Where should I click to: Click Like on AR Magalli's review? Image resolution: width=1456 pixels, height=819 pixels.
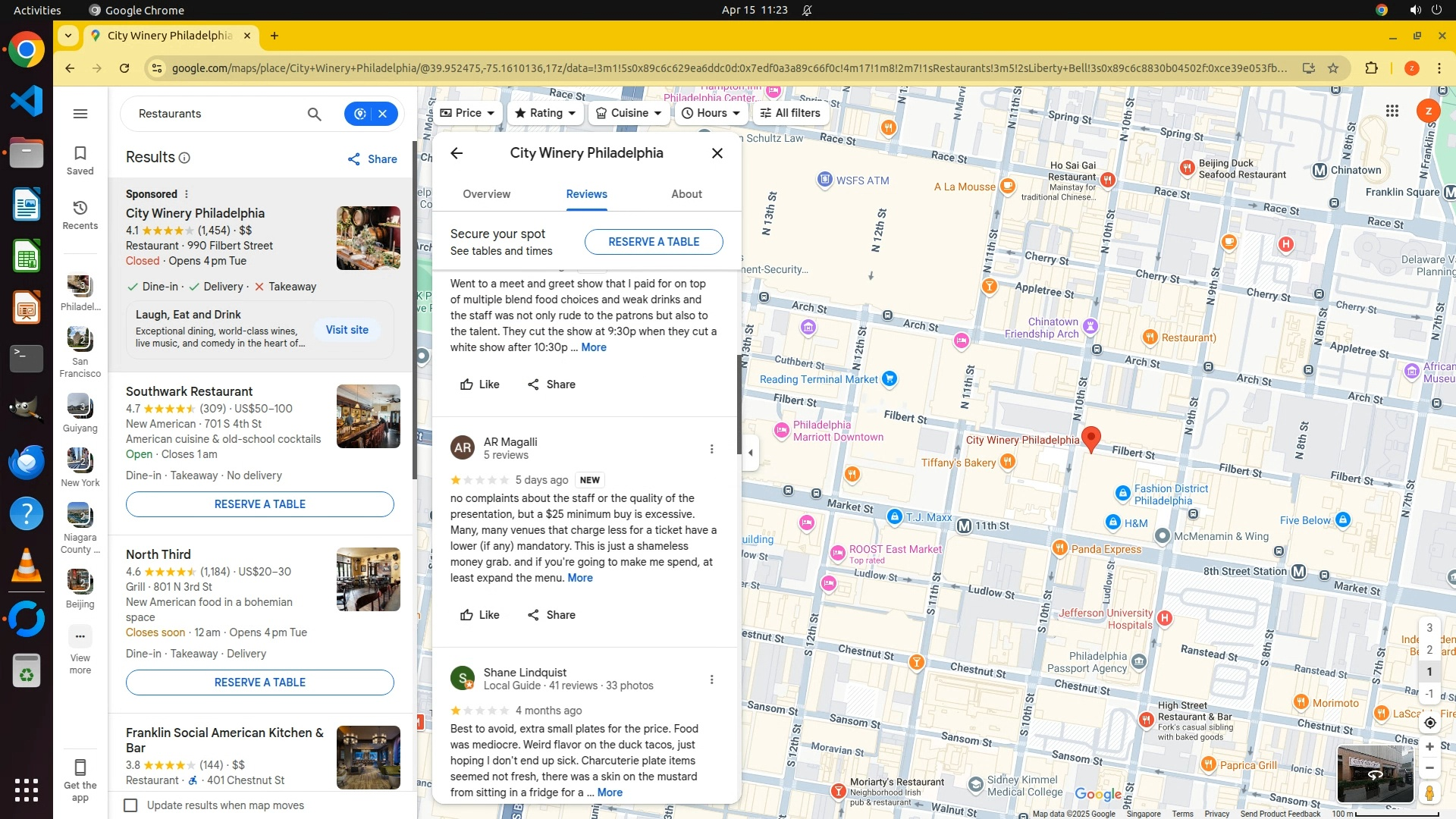tap(480, 615)
